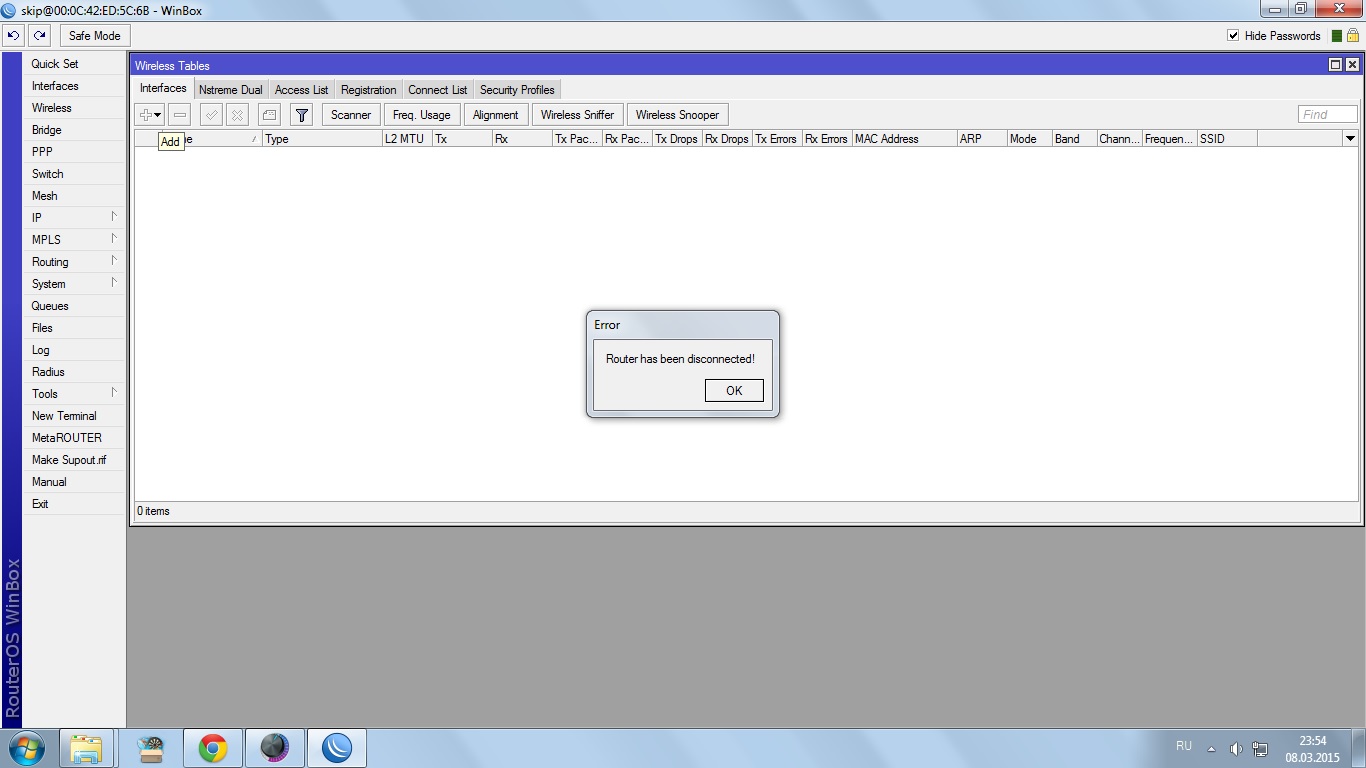This screenshot has height=768, width=1366.
Task: Open Quick Set in the sidebar
Action: [x=74, y=64]
